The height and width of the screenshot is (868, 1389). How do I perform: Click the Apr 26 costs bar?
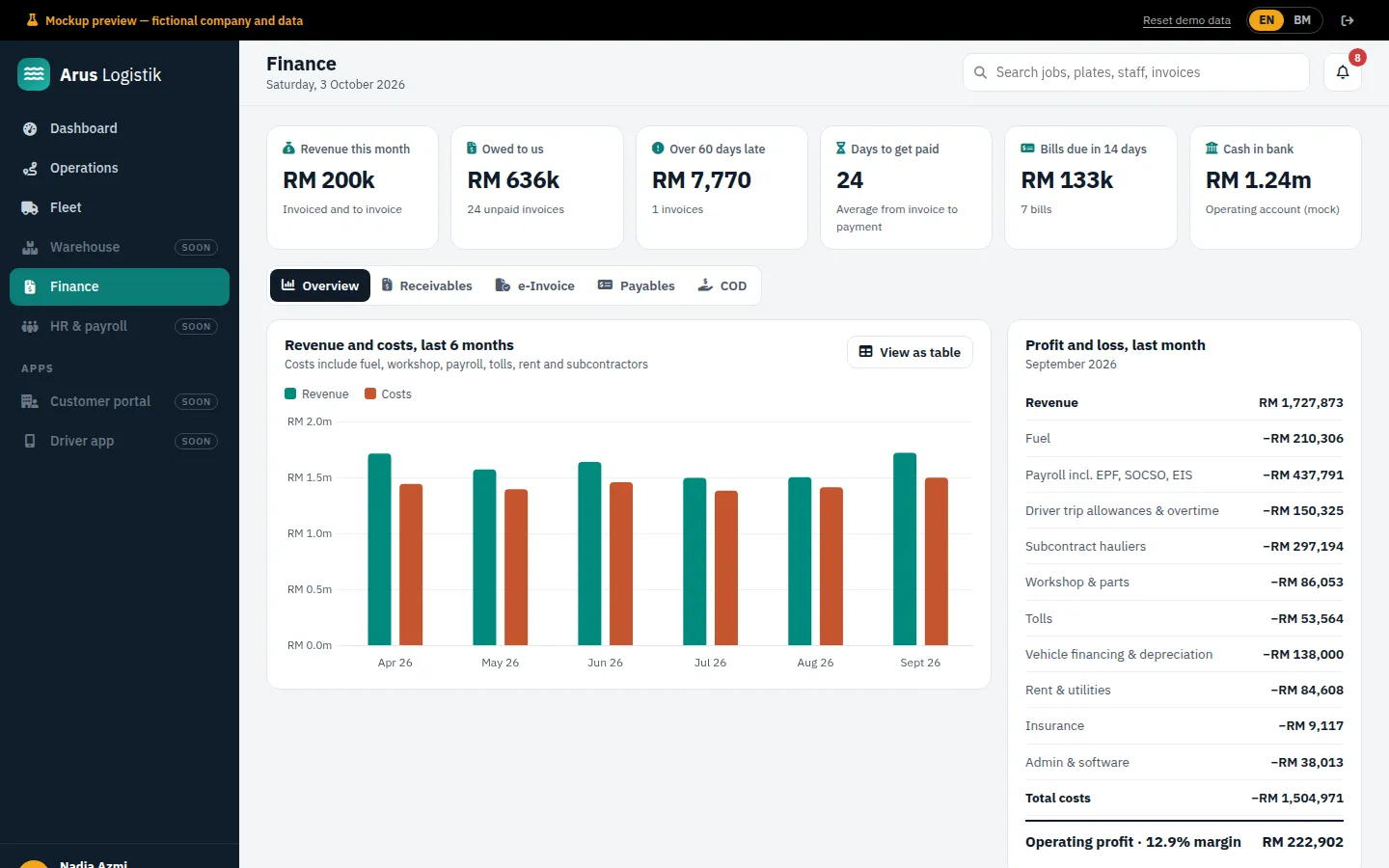(411, 564)
